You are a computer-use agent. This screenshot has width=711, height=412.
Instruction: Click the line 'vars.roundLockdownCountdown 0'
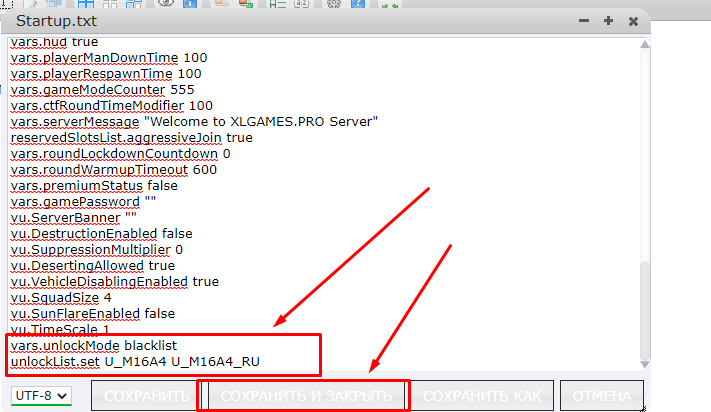[x=120, y=154]
